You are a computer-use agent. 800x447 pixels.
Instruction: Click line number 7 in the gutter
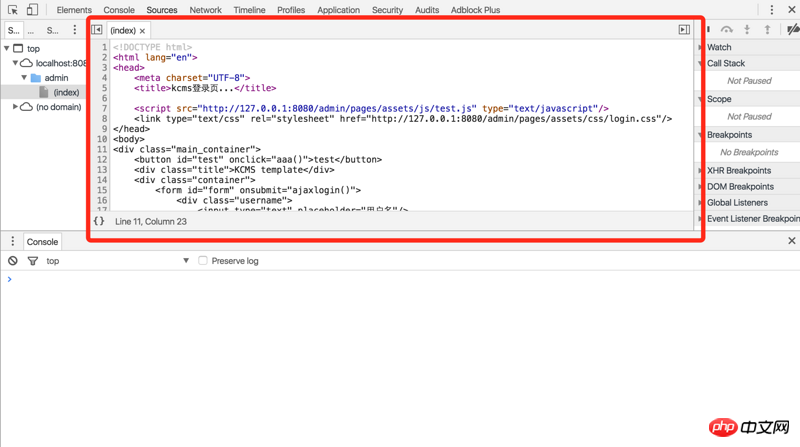click(x=104, y=108)
